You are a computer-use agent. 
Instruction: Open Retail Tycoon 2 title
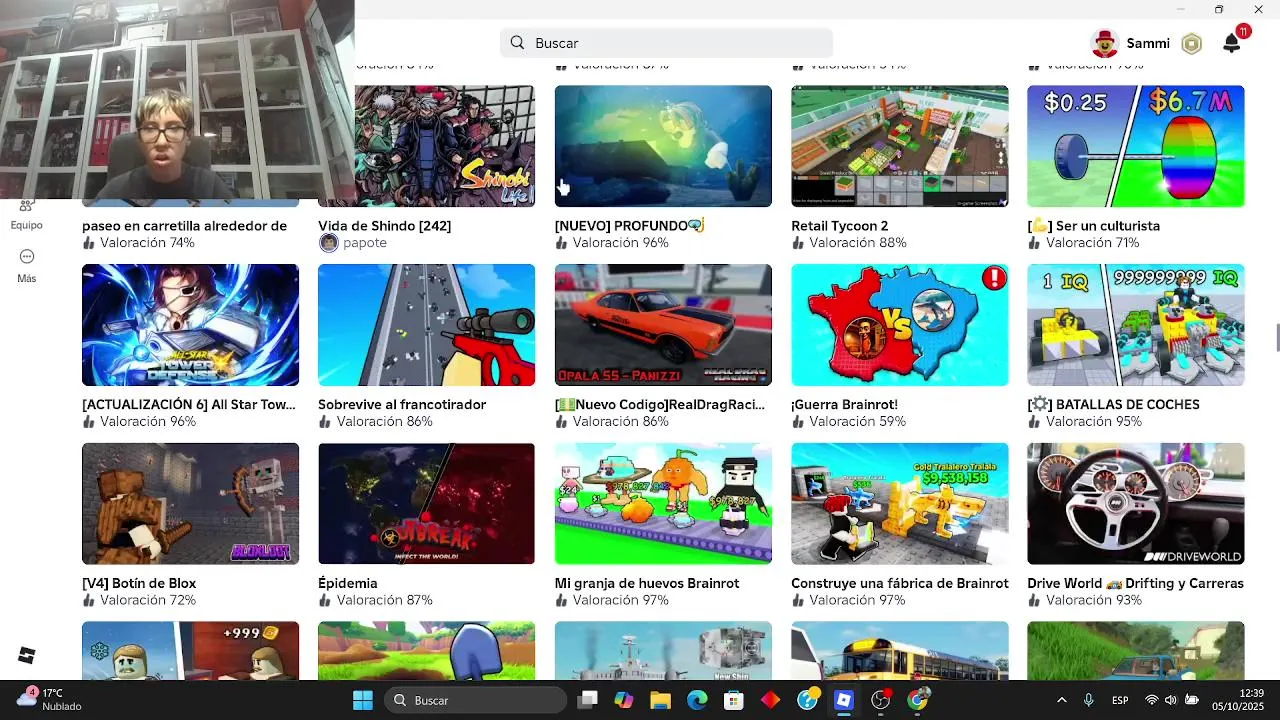[x=840, y=226]
